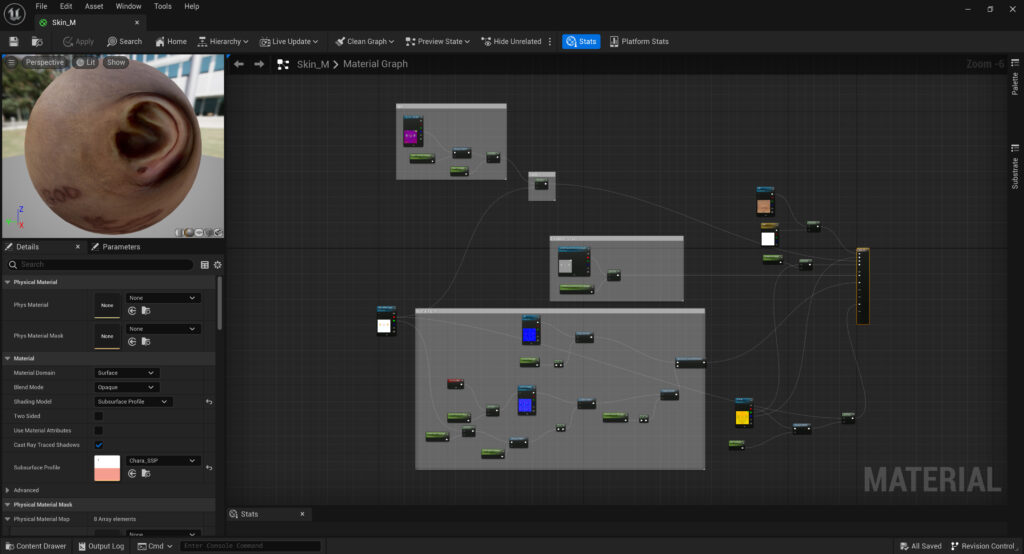
Task: Use selected asset for Phys Material
Action: pyautogui.click(x=133, y=311)
